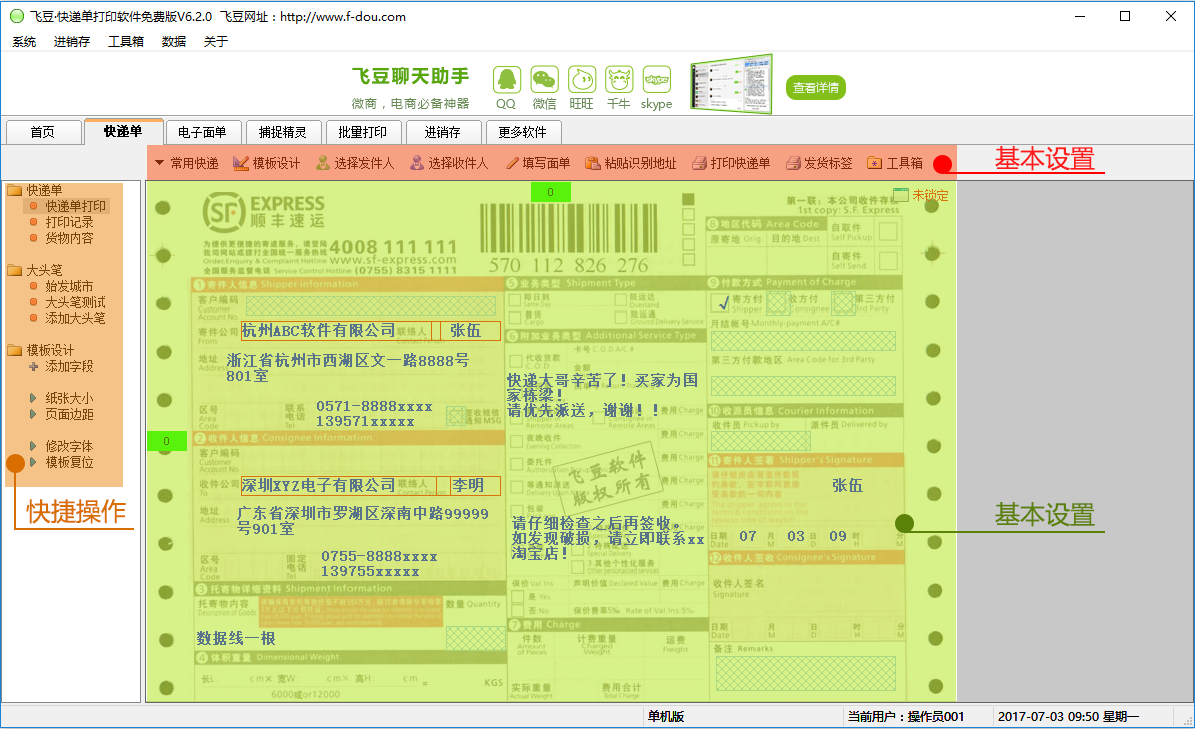The height and width of the screenshot is (729, 1195).
Task: Click sender company field 杭州ABC软件有限公司
Action: [x=337, y=331]
